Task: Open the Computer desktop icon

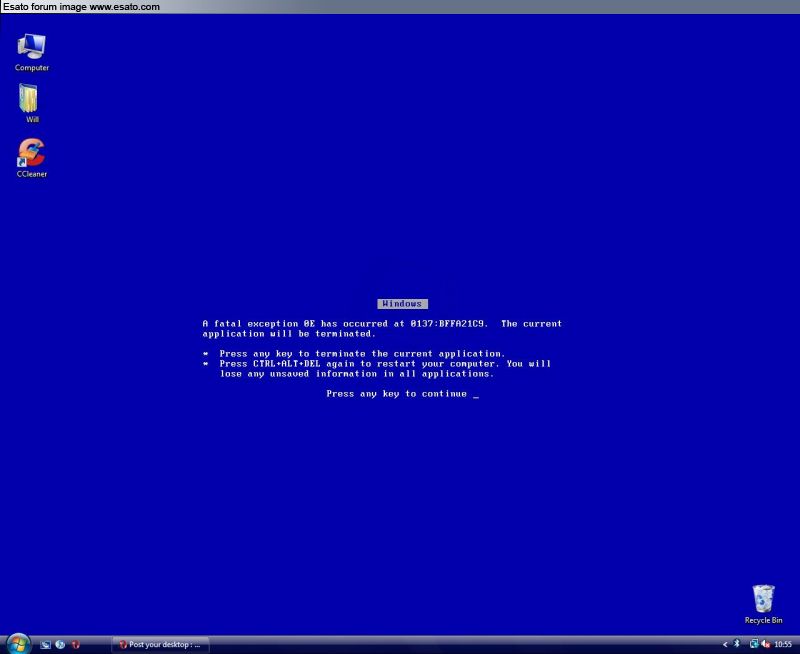Action: [x=32, y=53]
